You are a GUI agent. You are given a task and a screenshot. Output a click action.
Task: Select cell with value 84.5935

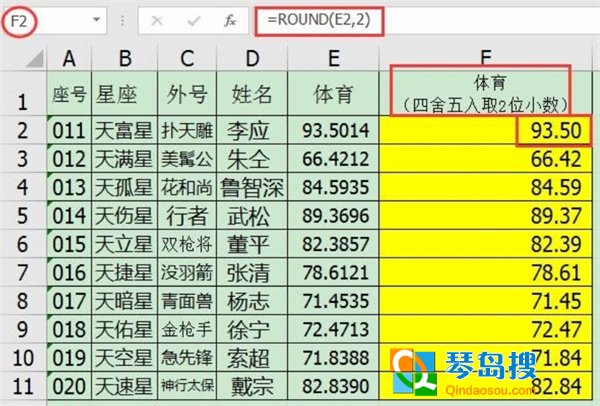pyautogui.click(x=333, y=187)
